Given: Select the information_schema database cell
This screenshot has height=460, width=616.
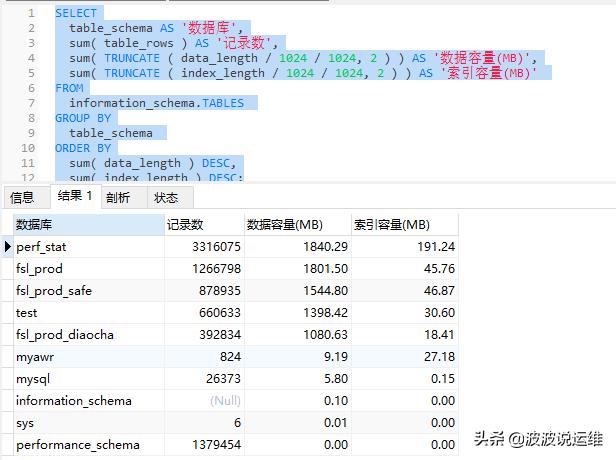Looking at the screenshot, I should [x=89, y=401].
